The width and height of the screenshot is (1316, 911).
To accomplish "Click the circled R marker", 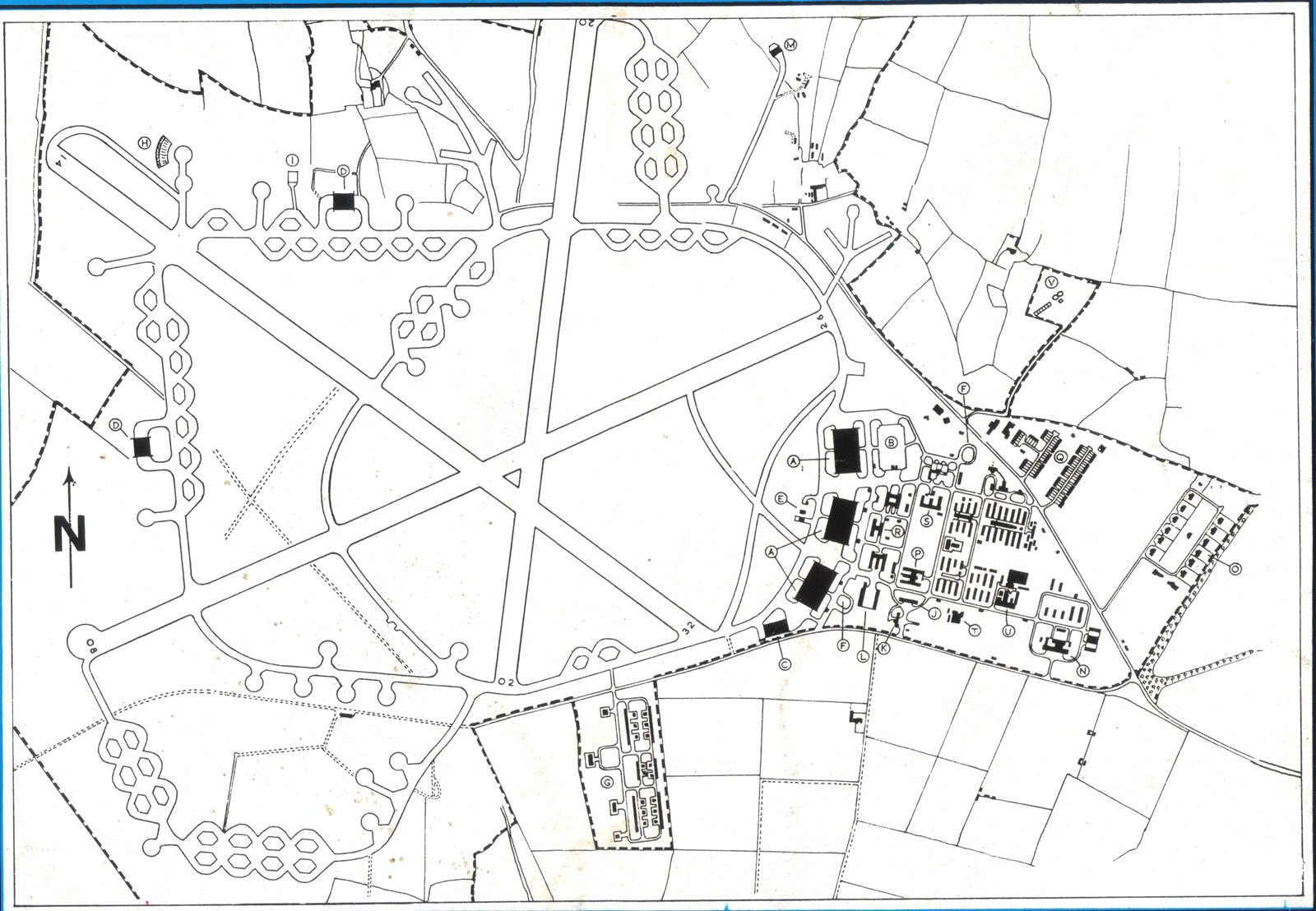I will pos(898,531).
